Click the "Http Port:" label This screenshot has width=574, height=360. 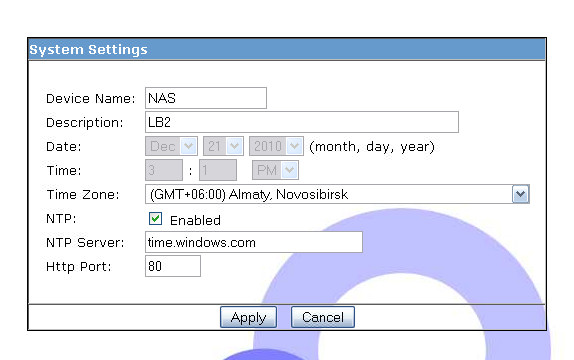(x=78, y=267)
